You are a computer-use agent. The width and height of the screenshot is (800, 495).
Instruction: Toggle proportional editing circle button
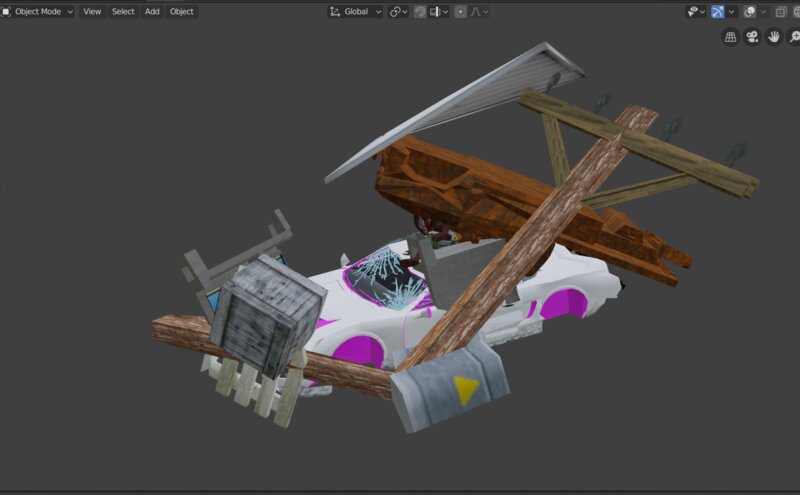pos(460,12)
